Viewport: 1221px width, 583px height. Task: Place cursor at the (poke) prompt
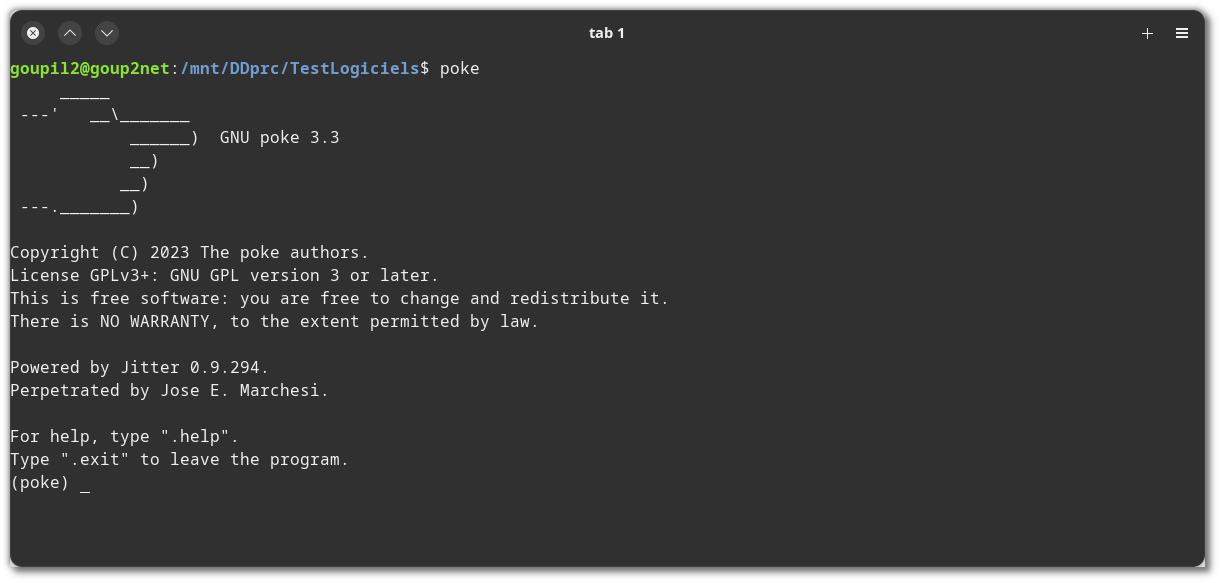pos(85,484)
